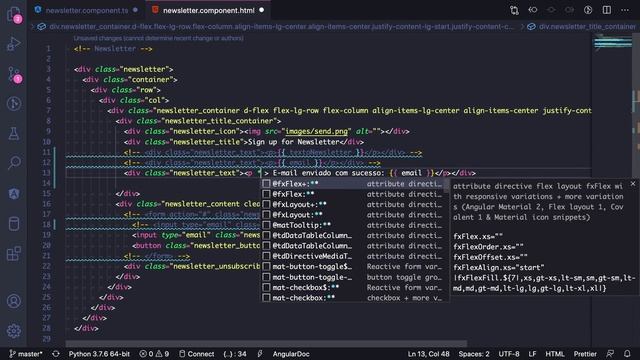640x360 pixels.
Task: Click the unsaved dot on newsletter.component.html tab
Action: click(262, 10)
